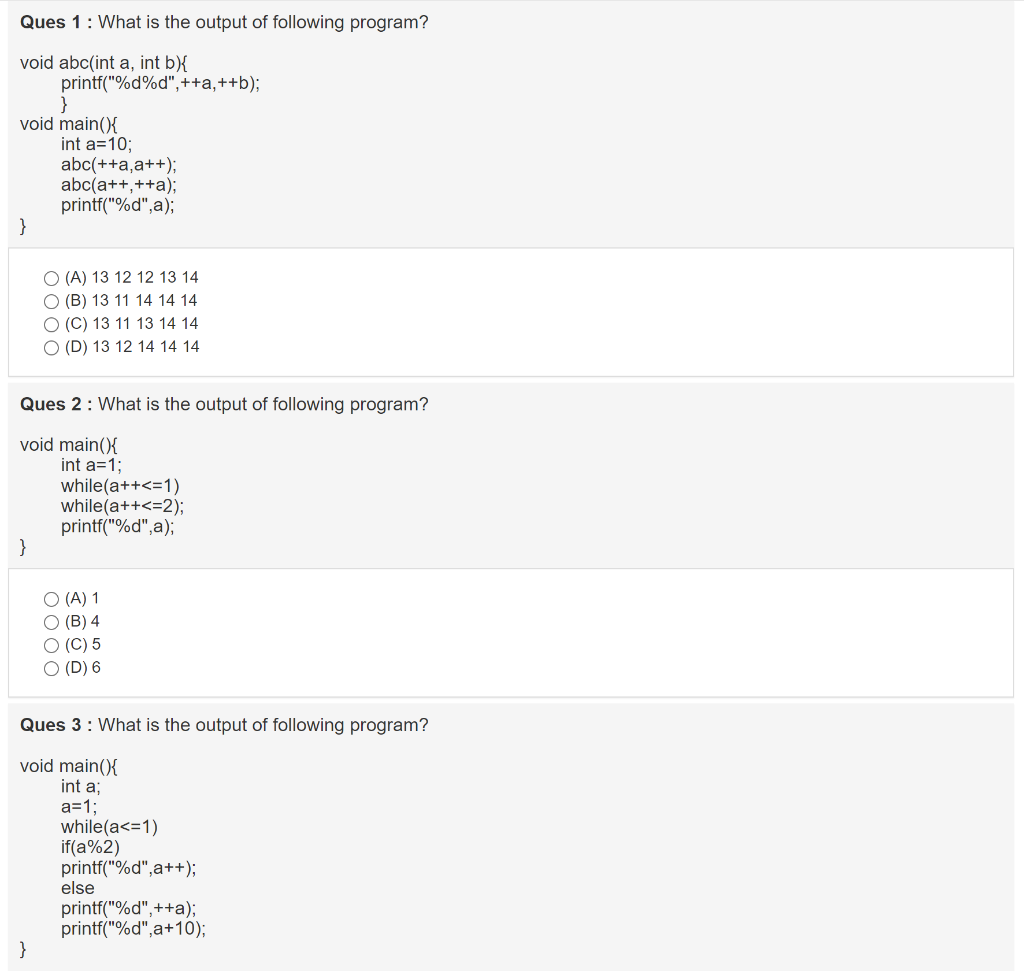Viewport: 1024px width, 971px height.
Task: Click the printf("%d",a+10); line in Ques 3
Action: click(x=133, y=929)
